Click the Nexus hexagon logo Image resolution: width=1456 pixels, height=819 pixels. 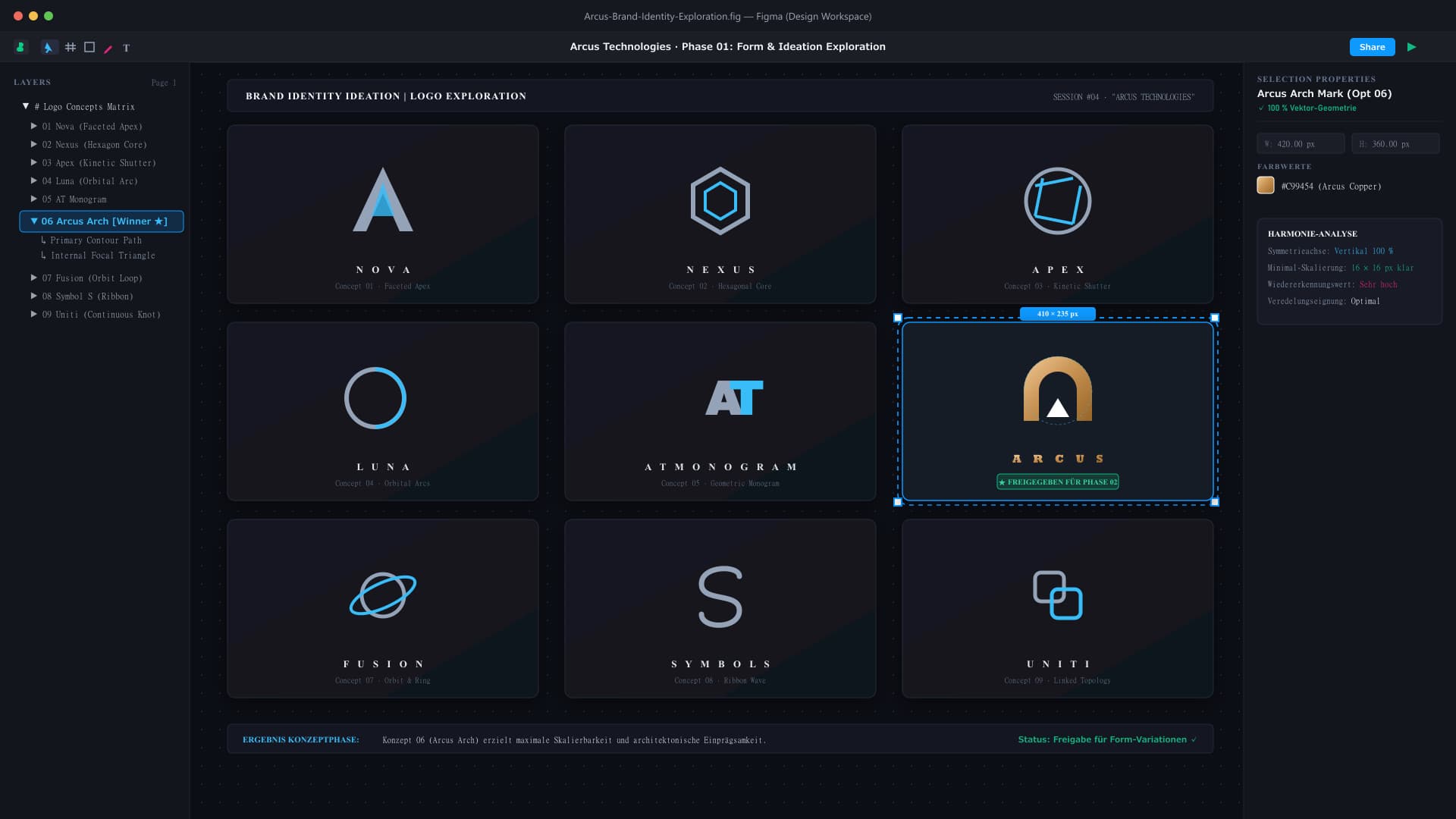[x=720, y=201]
